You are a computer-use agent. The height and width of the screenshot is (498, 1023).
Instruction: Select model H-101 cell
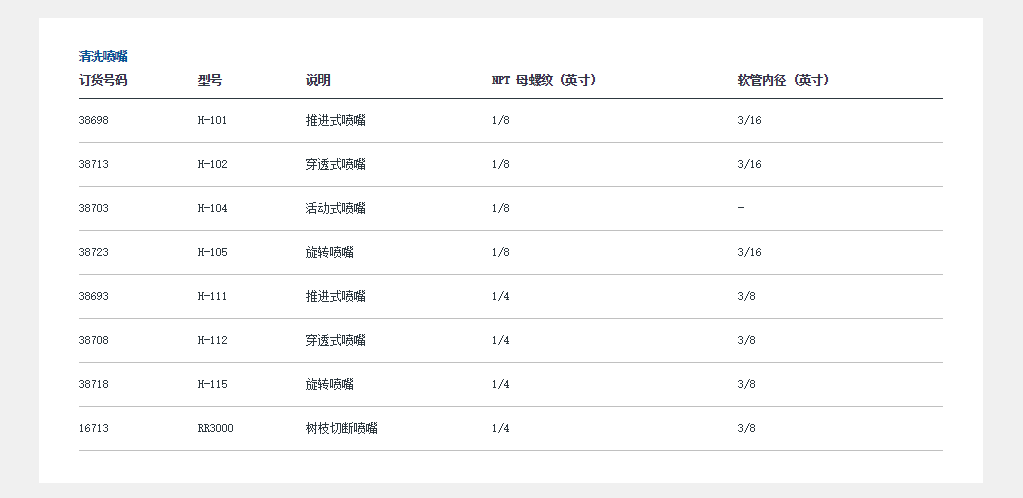(x=213, y=121)
